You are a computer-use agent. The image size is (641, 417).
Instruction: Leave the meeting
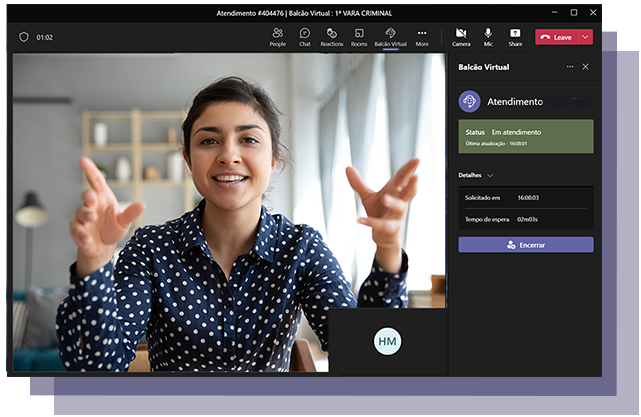[x=557, y=37]
